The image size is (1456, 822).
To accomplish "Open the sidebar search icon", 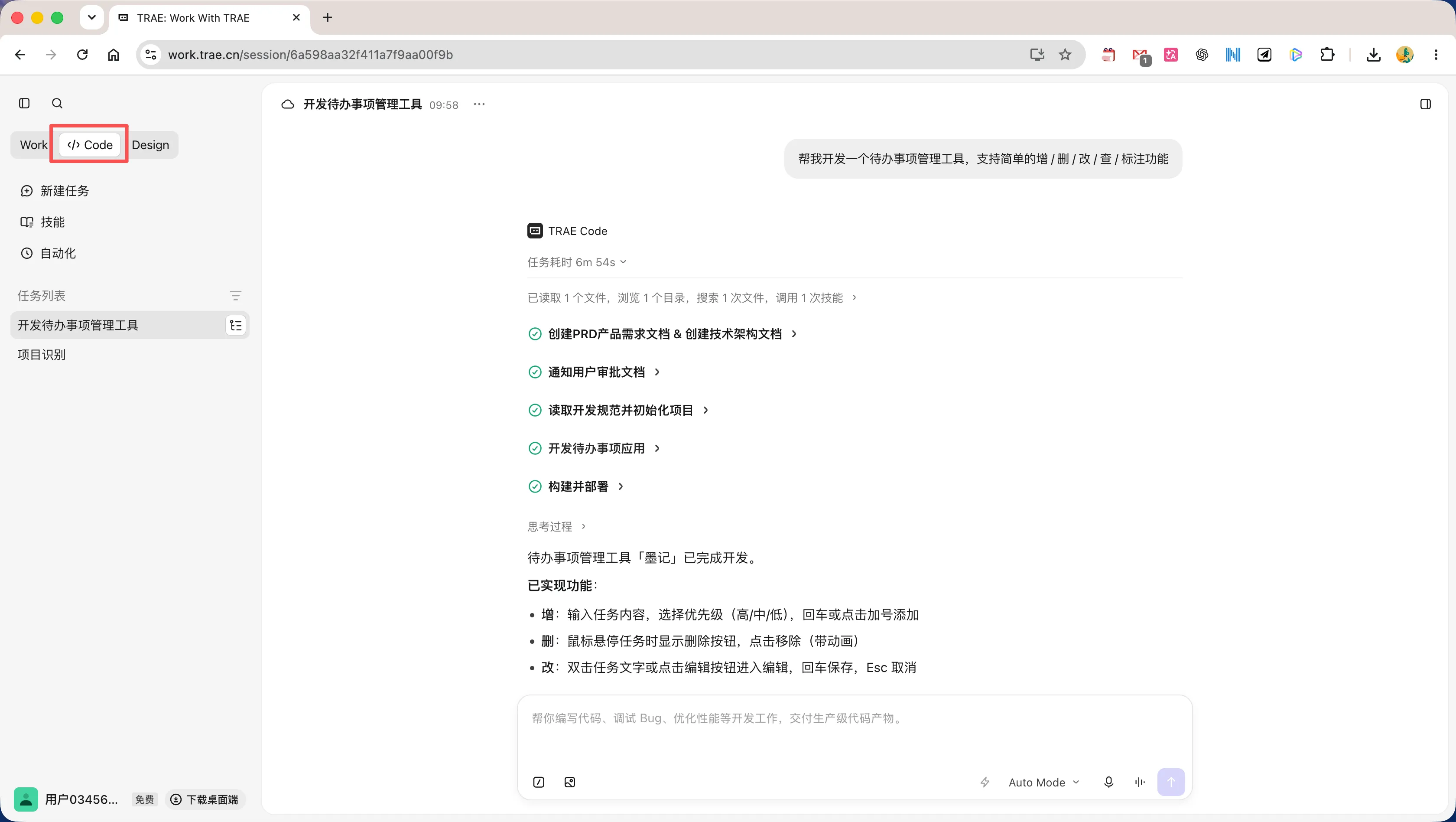I will pos(57,103).
